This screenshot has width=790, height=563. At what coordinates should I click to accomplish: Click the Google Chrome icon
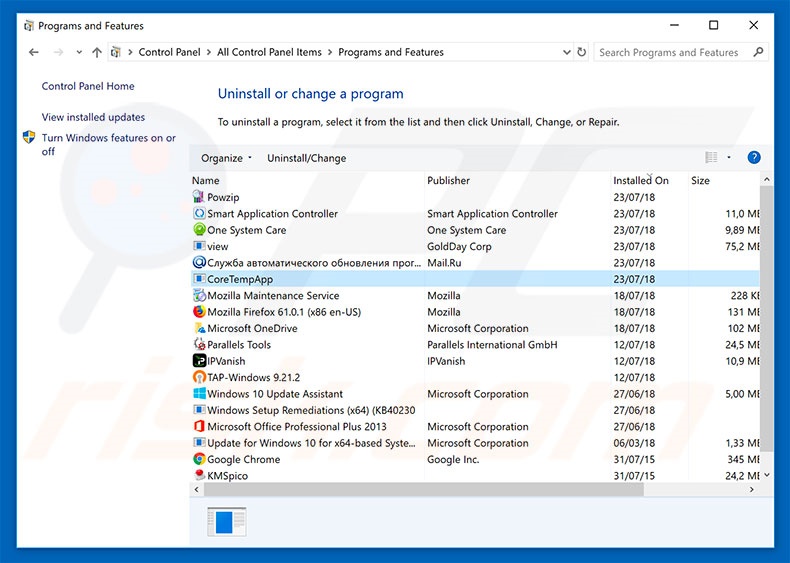pos(199,459)
